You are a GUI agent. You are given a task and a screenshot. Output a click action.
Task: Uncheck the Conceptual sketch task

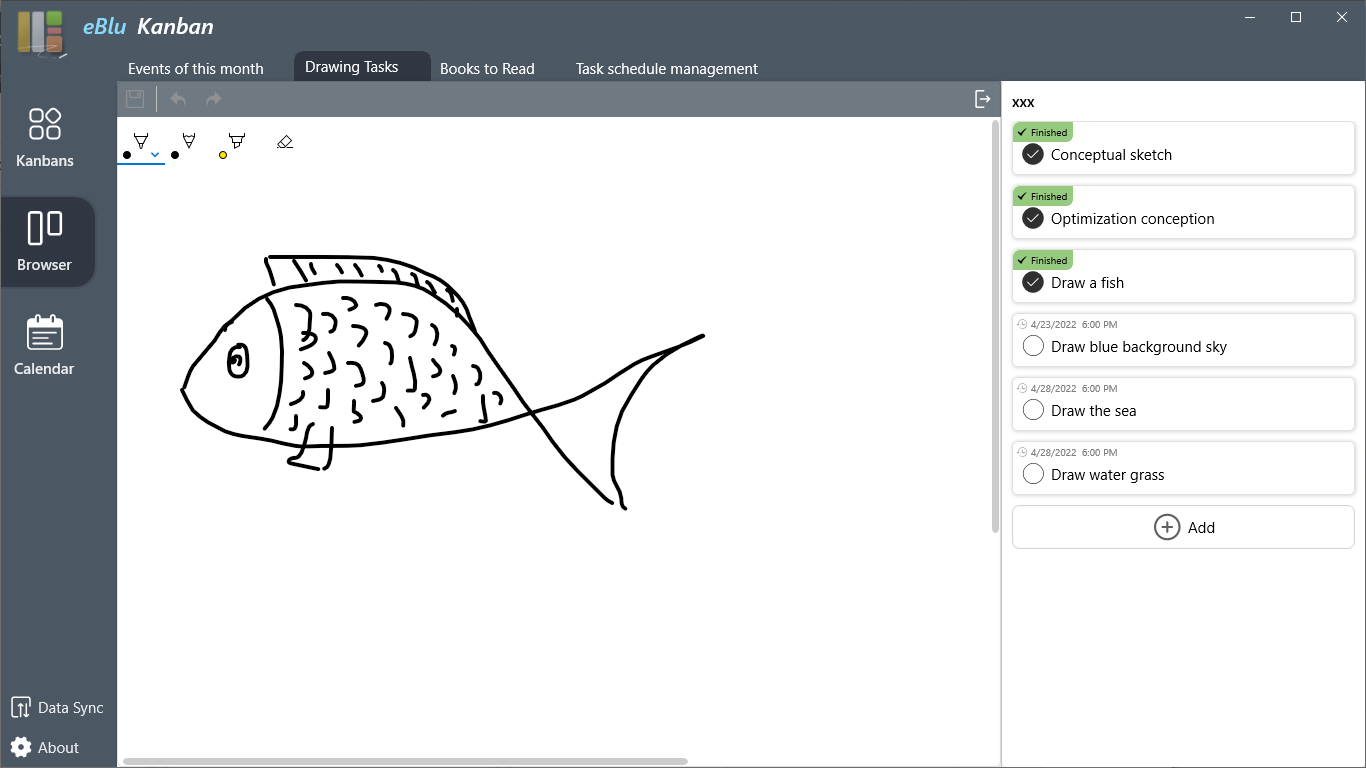(1033, 154)
